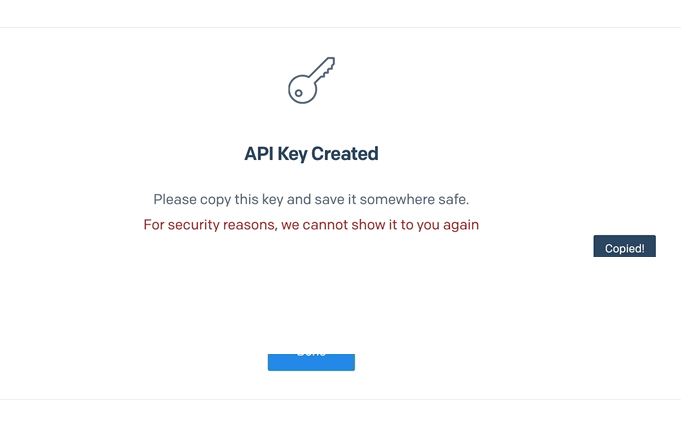
Task: Click the blue Done button
Action: [311, 362]
